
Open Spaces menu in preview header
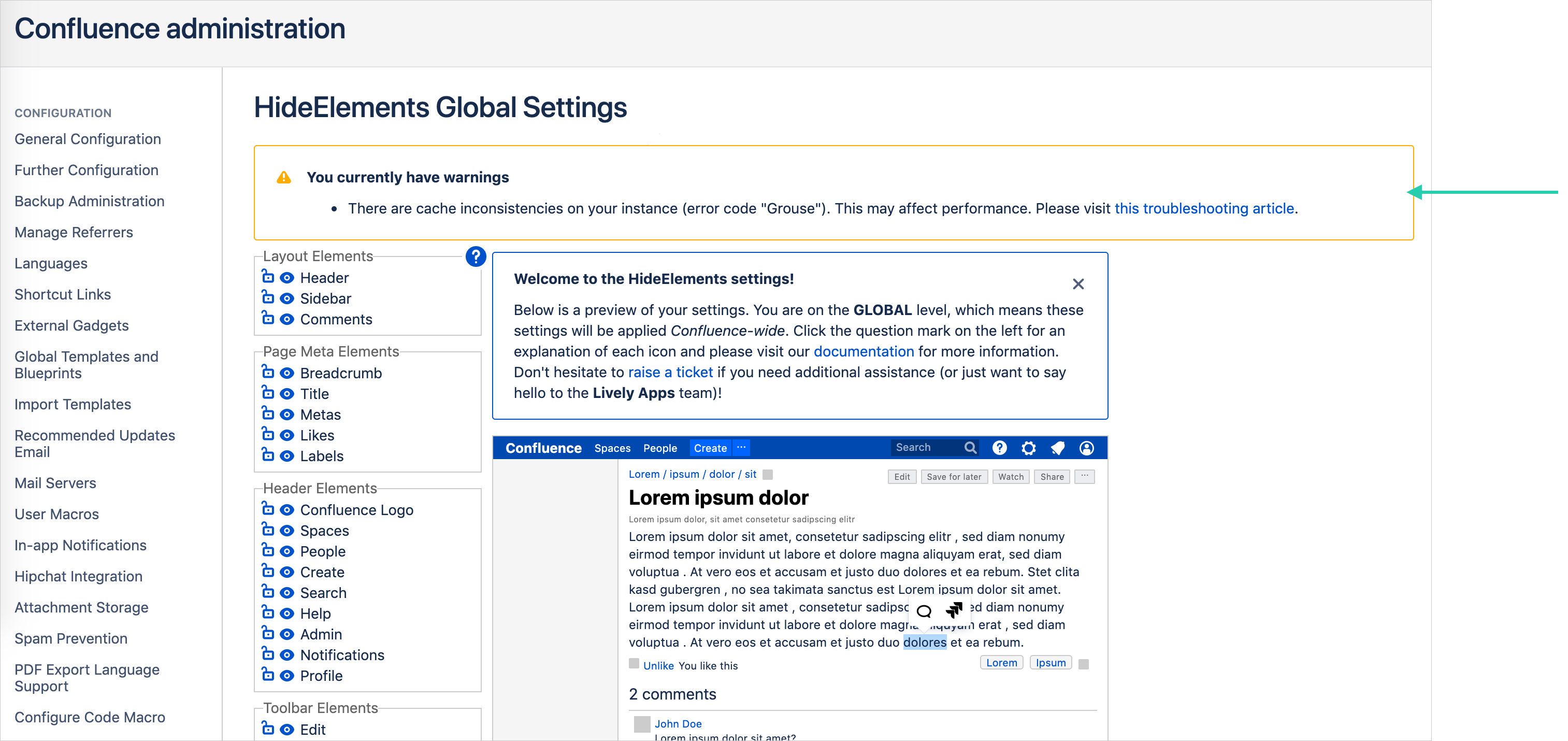click(x=612, y=448)
